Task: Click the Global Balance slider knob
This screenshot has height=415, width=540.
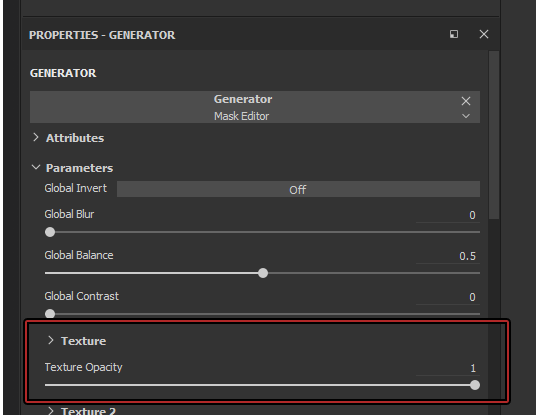Action: 263,273
